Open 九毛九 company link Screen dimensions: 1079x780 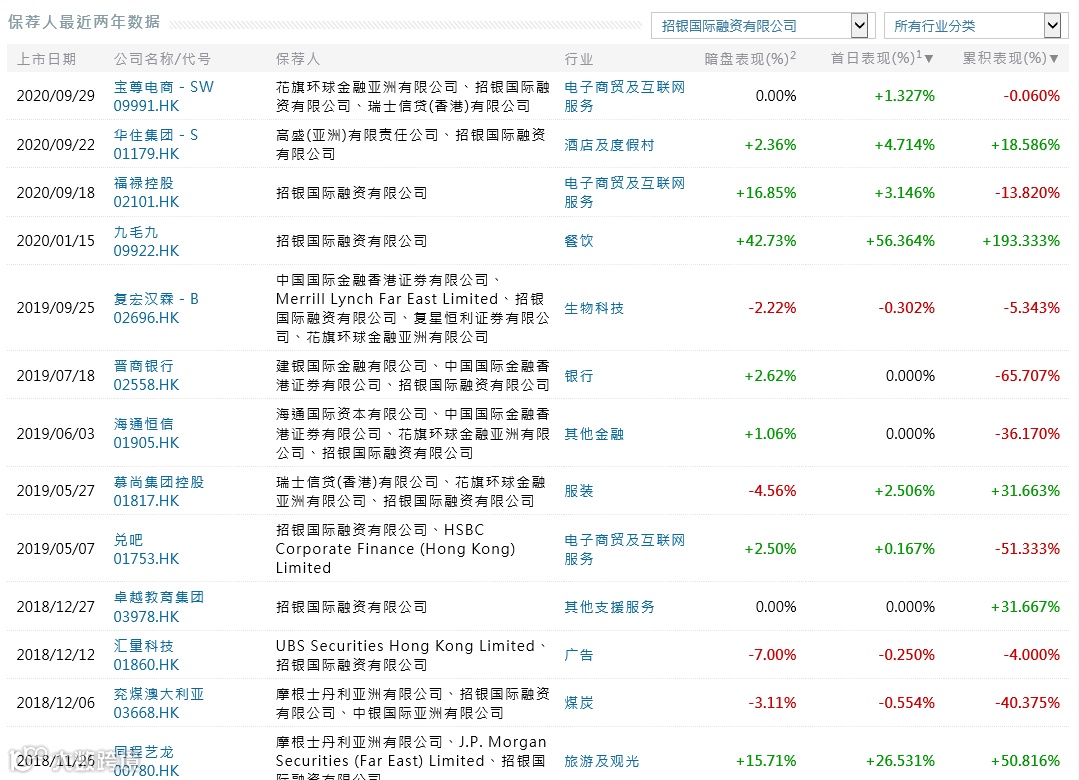(x=136, y=232)
